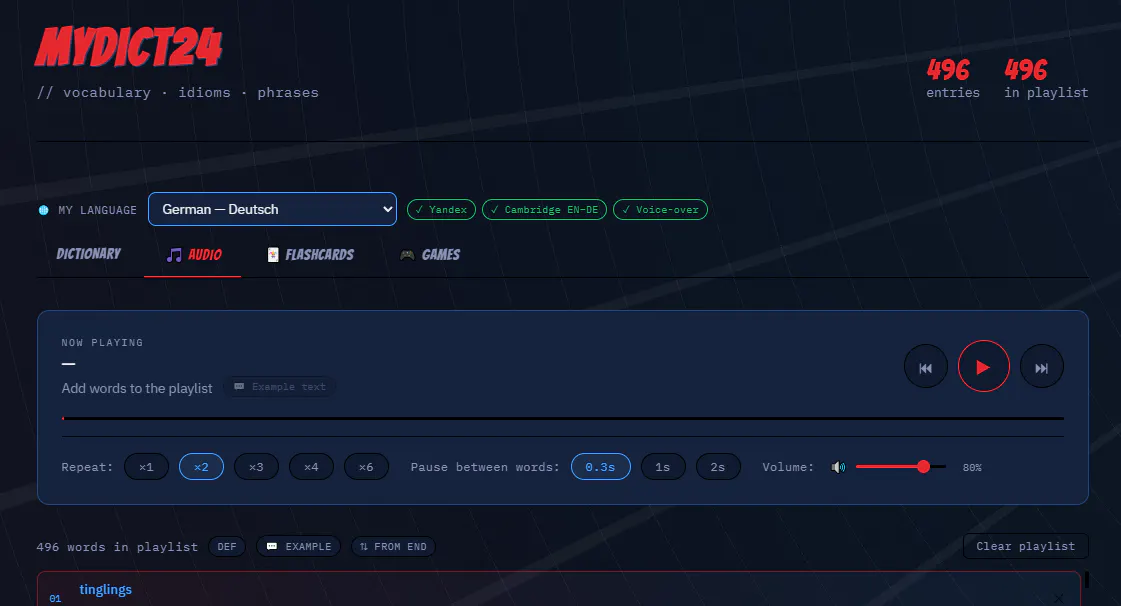Click the Yandex source badge
1121x606 pixels.
441,209
